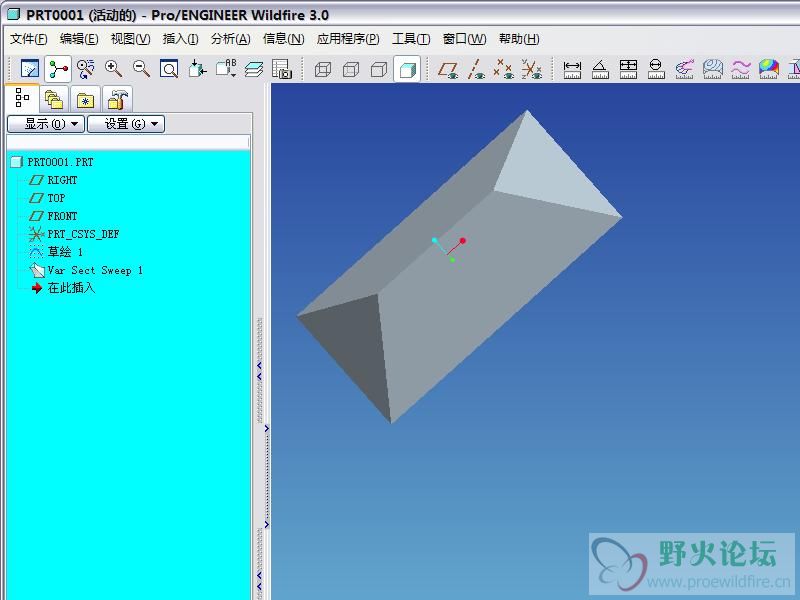Select the 草绘 1 sketch feature
Screen dimensions: 800x600
(65, 252)
